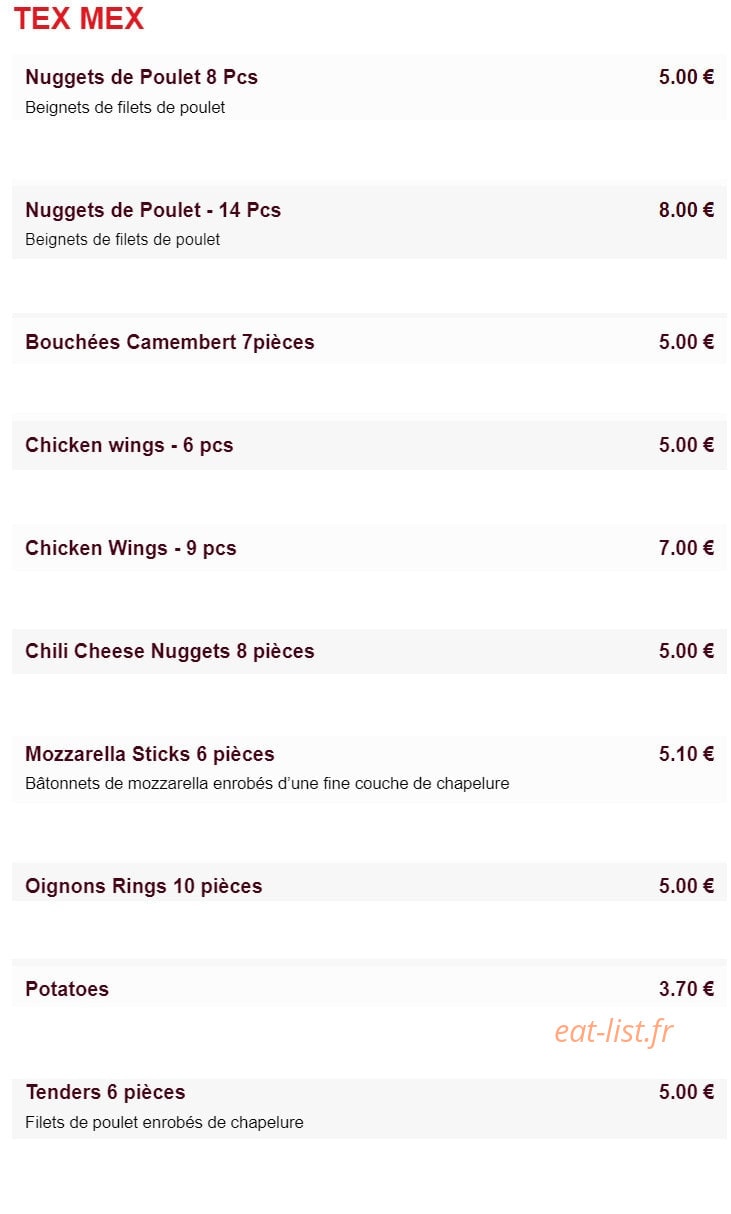Open Tenders 6 pièces entry

pyautogui.click(x=369, y=1108)
